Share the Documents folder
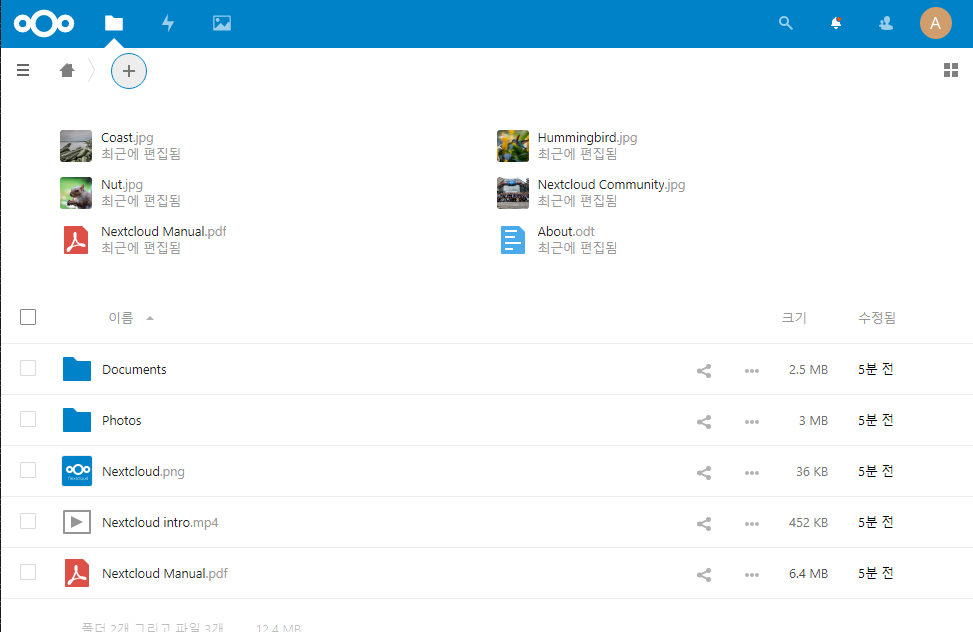The width and height of the screenshot is (973, 632). point(704,371)
